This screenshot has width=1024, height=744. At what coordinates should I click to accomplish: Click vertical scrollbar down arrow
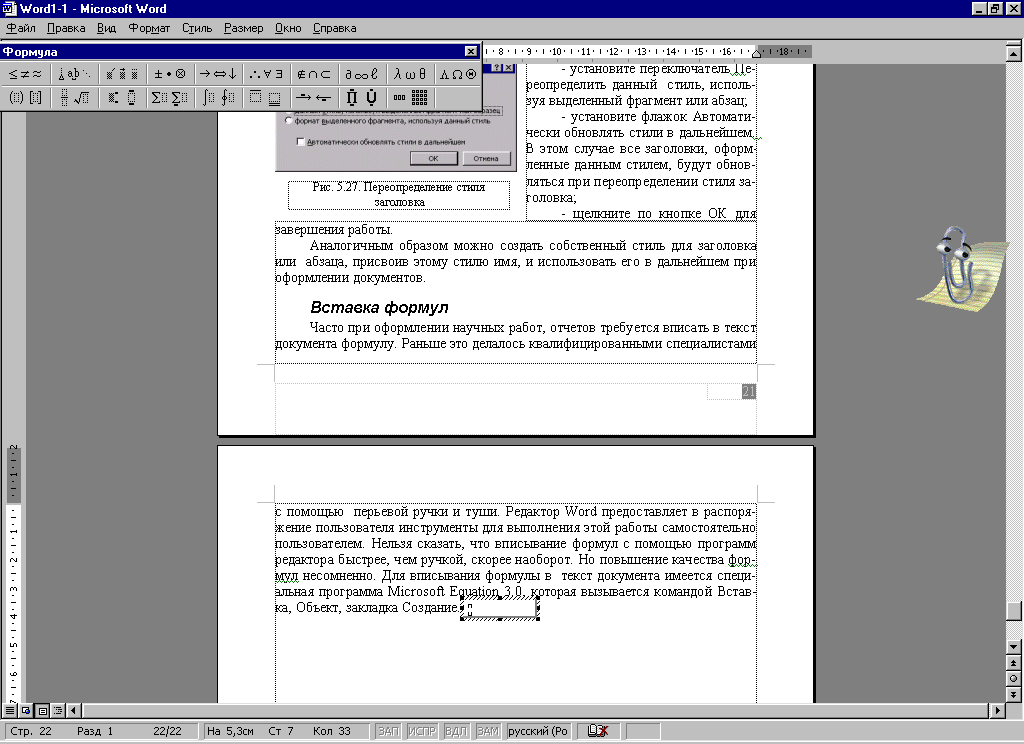tap(1014, 647)
